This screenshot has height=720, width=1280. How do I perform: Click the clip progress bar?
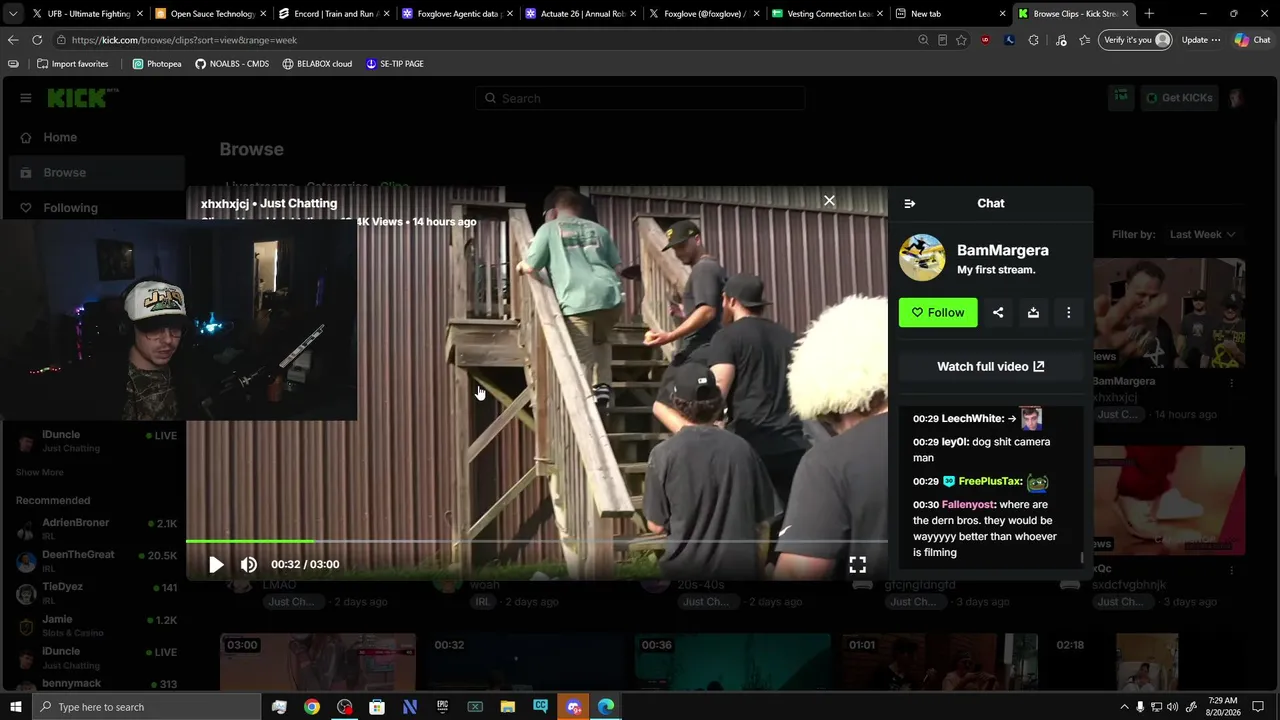click(x=536, y=541)
